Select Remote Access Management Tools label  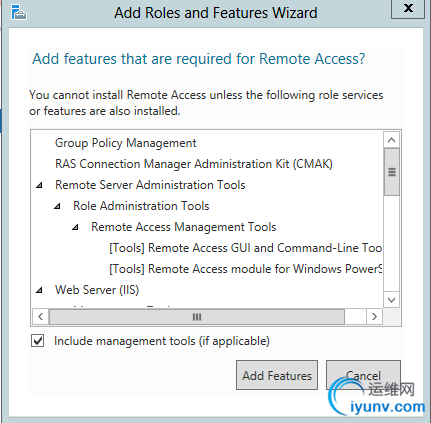pyautogui.click(x=184, y=227)
